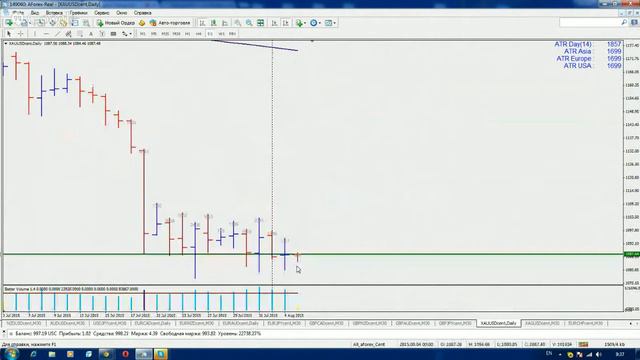Image resolution: width=640 pixels, height=360 pixels.
Task: Click the All_aforex_Cent profile in status bar
Action: coord(369,345)
